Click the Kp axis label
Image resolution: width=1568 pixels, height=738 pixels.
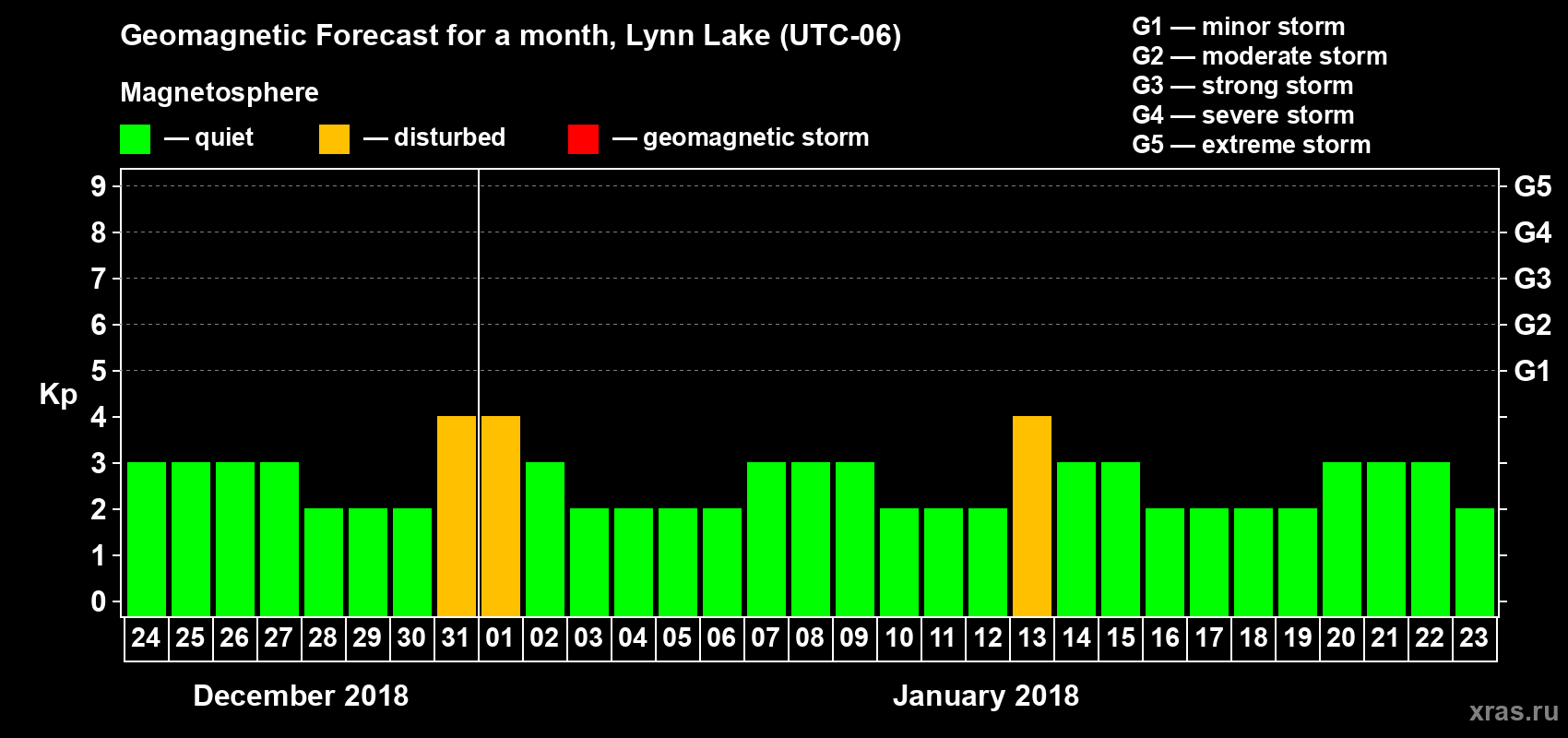(58, 395)
